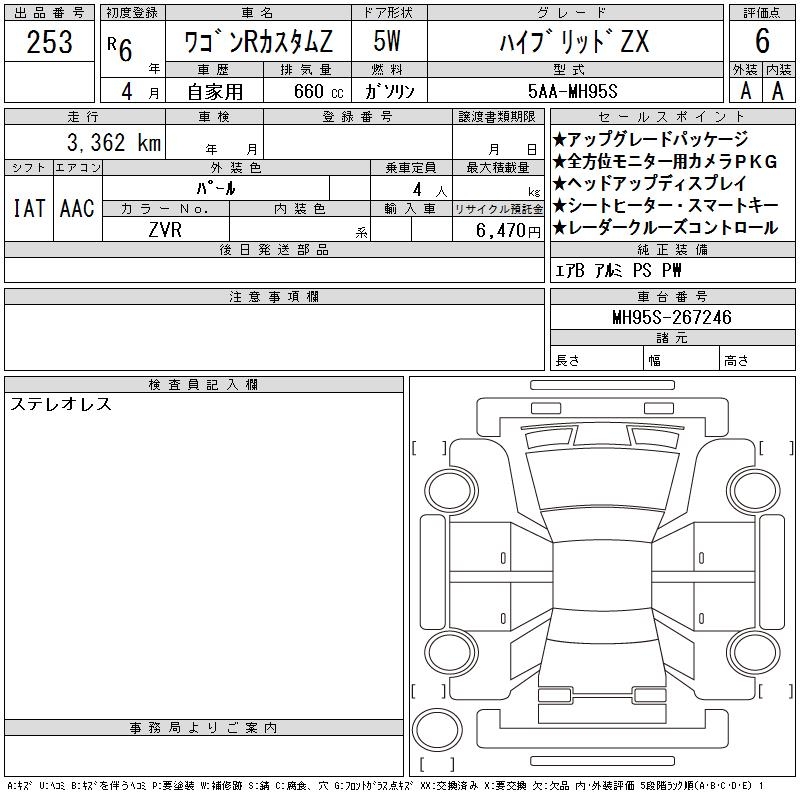This screenshot has height=800, width=800.
Task: Select the sales point ヘッドアップディスプレイ
Action: [x=650, y=184]
